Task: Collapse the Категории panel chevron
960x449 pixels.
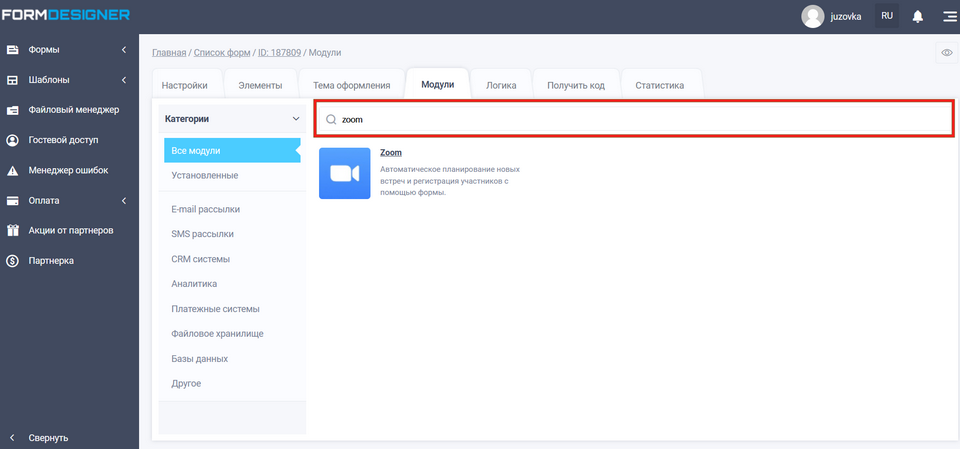Action: [296, 119]
